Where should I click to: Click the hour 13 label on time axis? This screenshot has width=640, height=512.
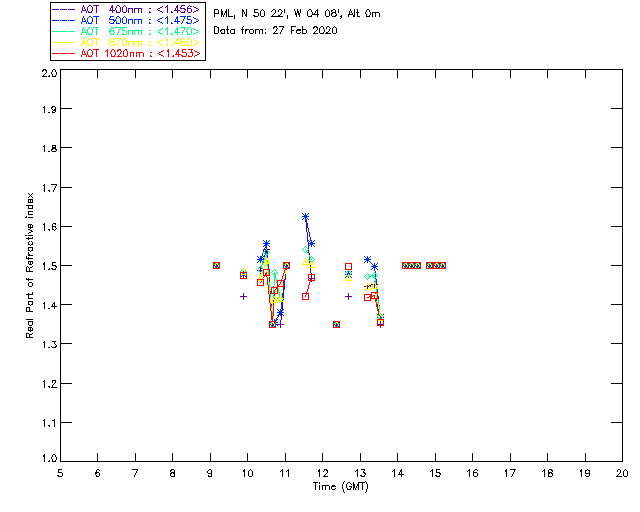click(360, 473)
